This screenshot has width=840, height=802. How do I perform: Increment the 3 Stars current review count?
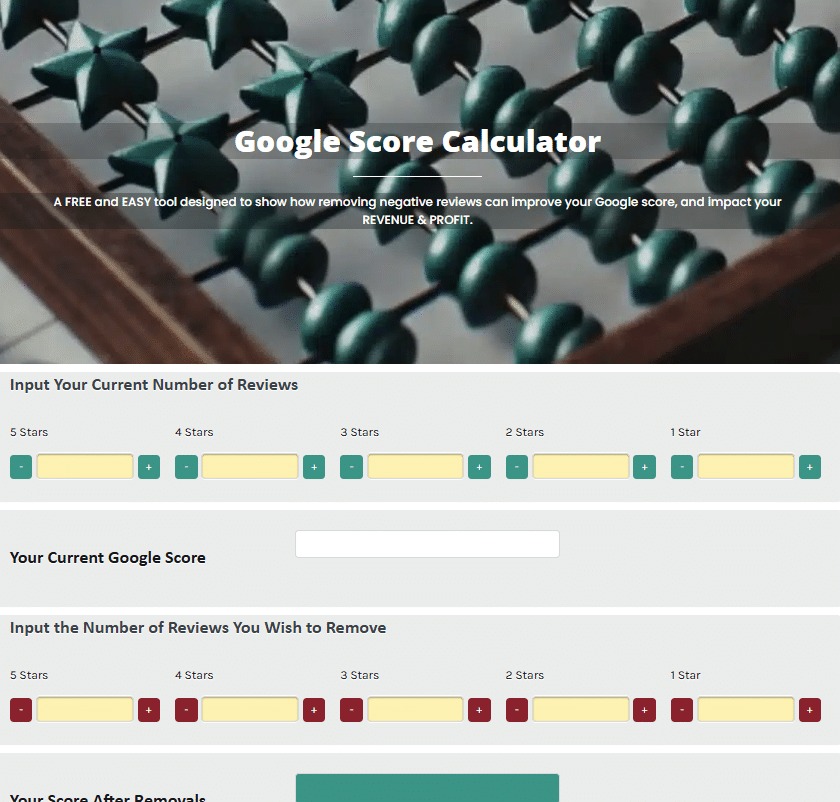tap(479, 466)
